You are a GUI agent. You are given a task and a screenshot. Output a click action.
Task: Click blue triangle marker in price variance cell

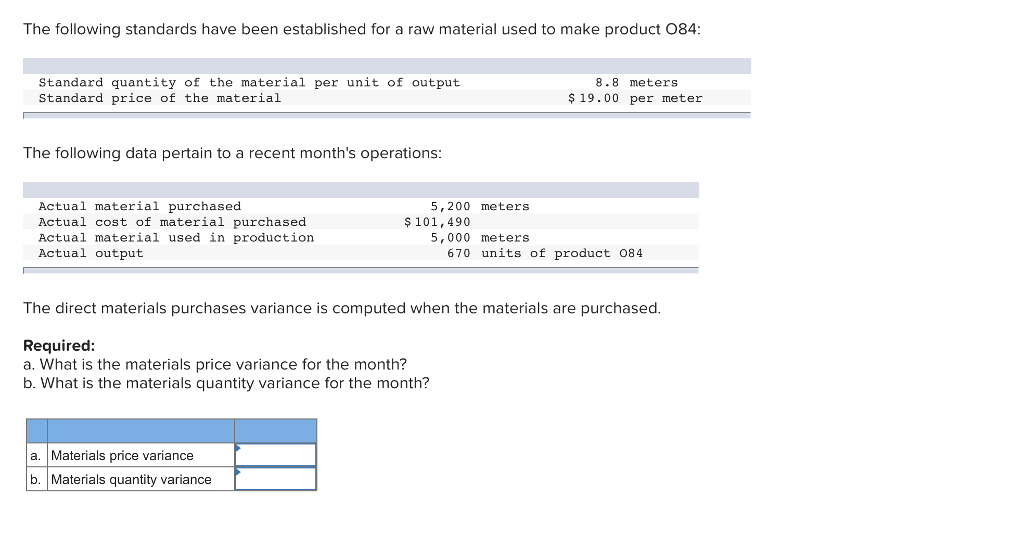click(x=238, y=448)
